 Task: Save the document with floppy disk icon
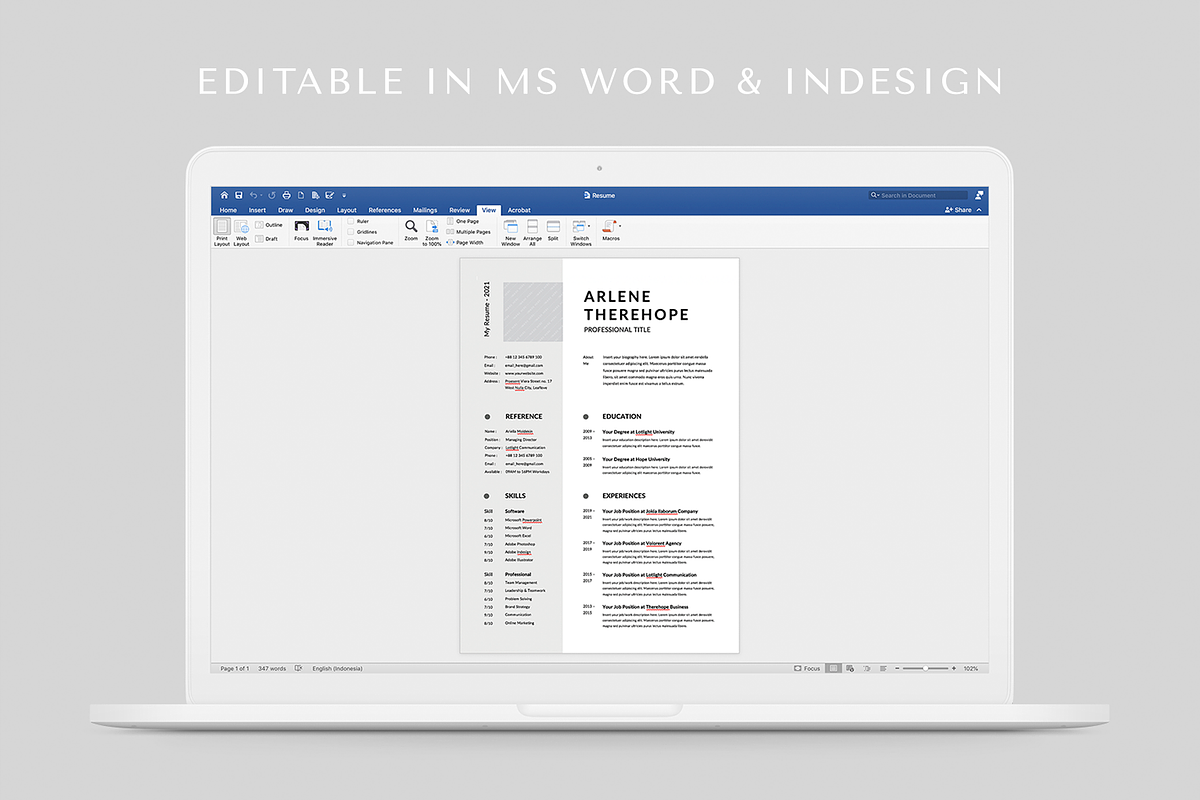238,195
